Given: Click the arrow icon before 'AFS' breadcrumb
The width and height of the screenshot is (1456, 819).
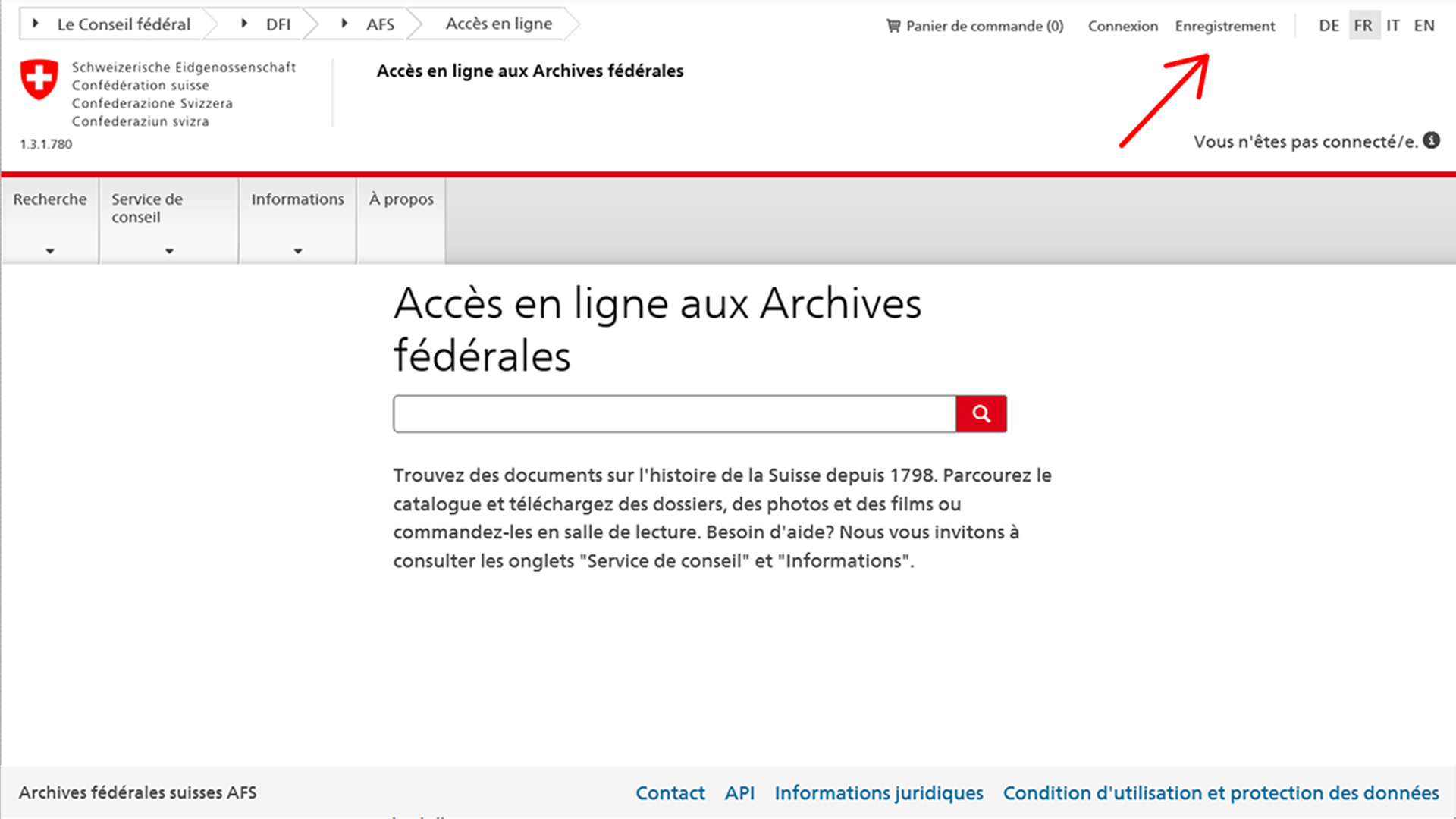Looking at the screenshot, I should click(x=346, y=24).
